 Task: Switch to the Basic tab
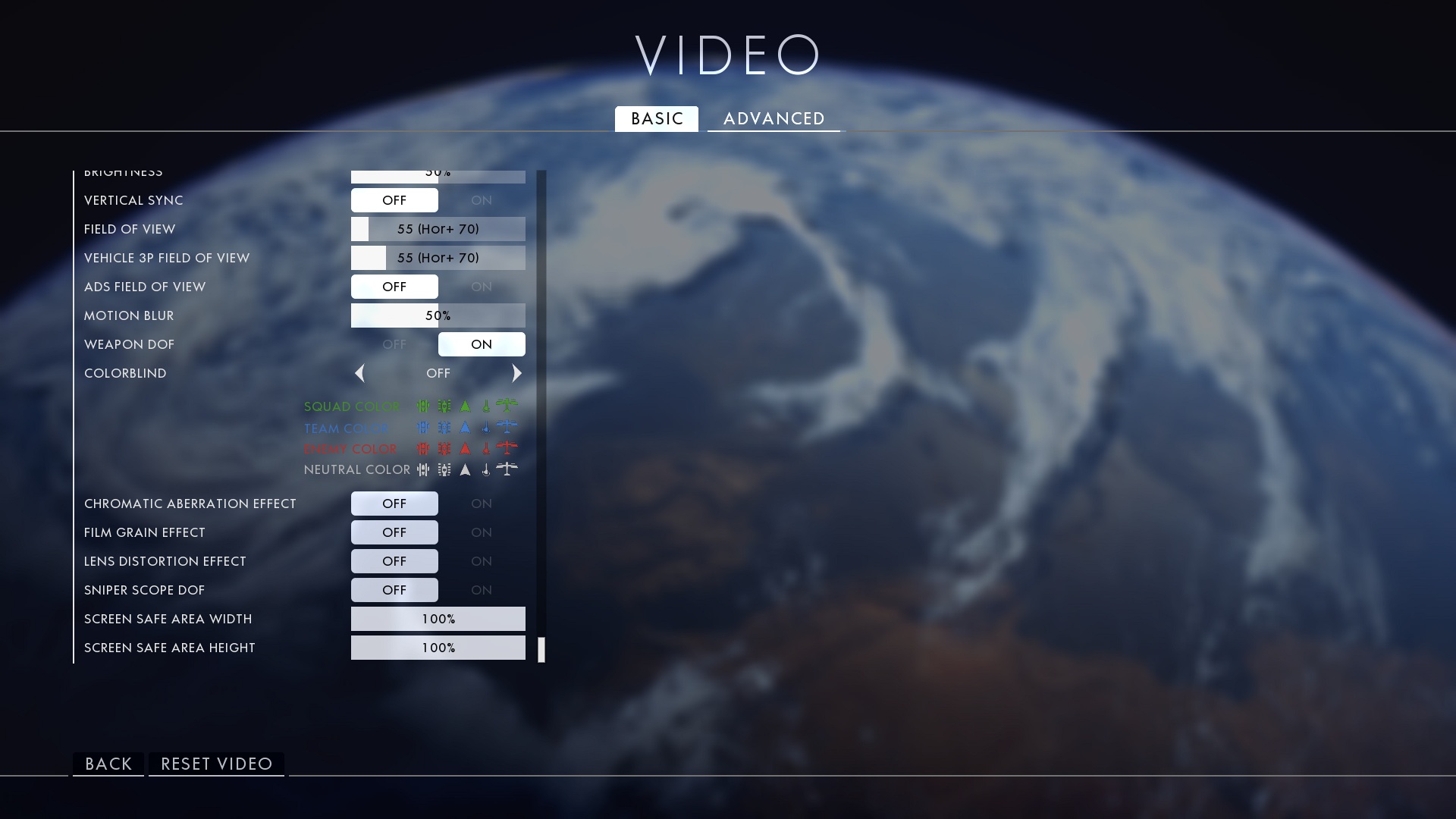(657, 119)
